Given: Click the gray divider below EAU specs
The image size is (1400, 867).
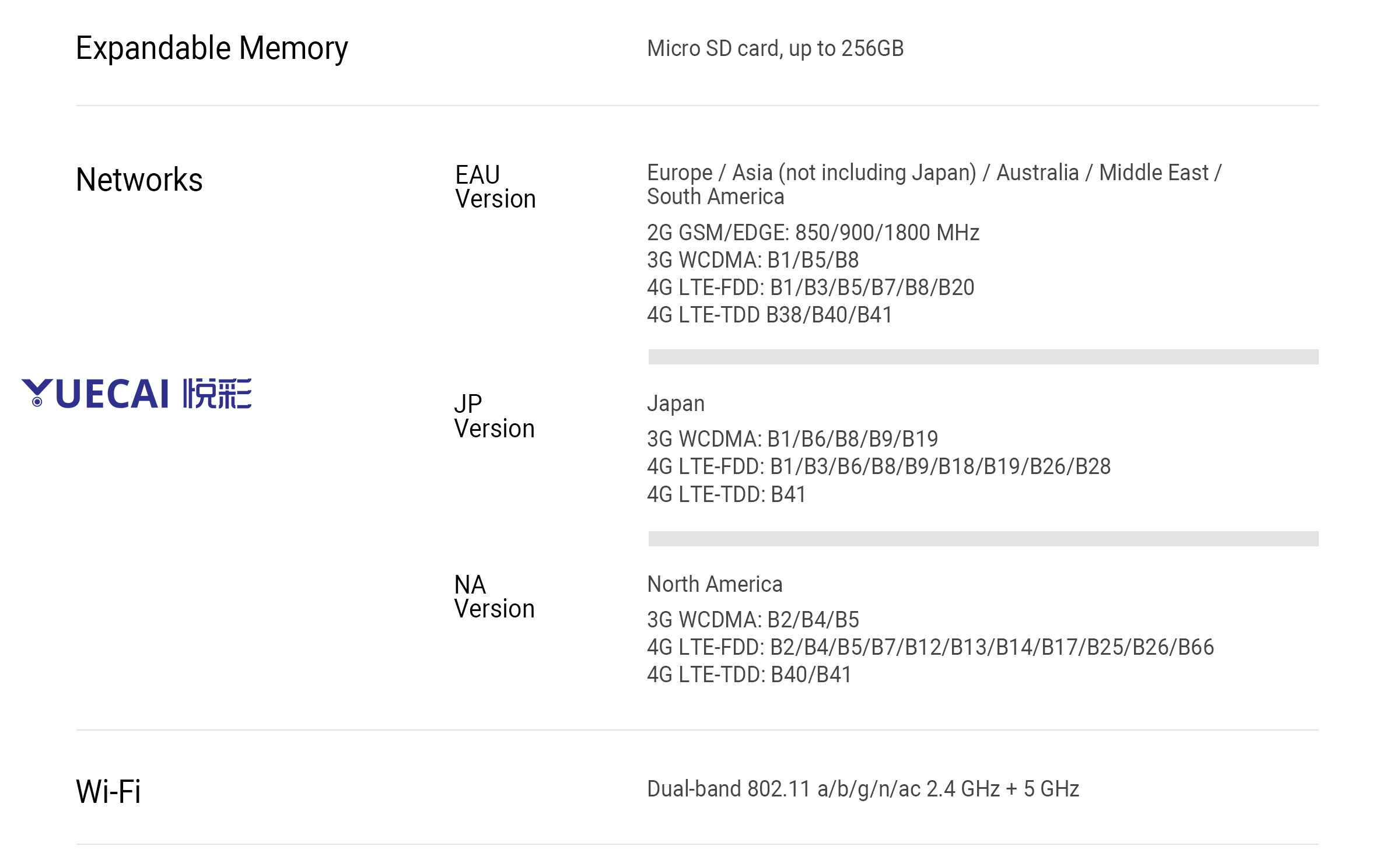Looking at the screenshot, I should coord(983,357).
